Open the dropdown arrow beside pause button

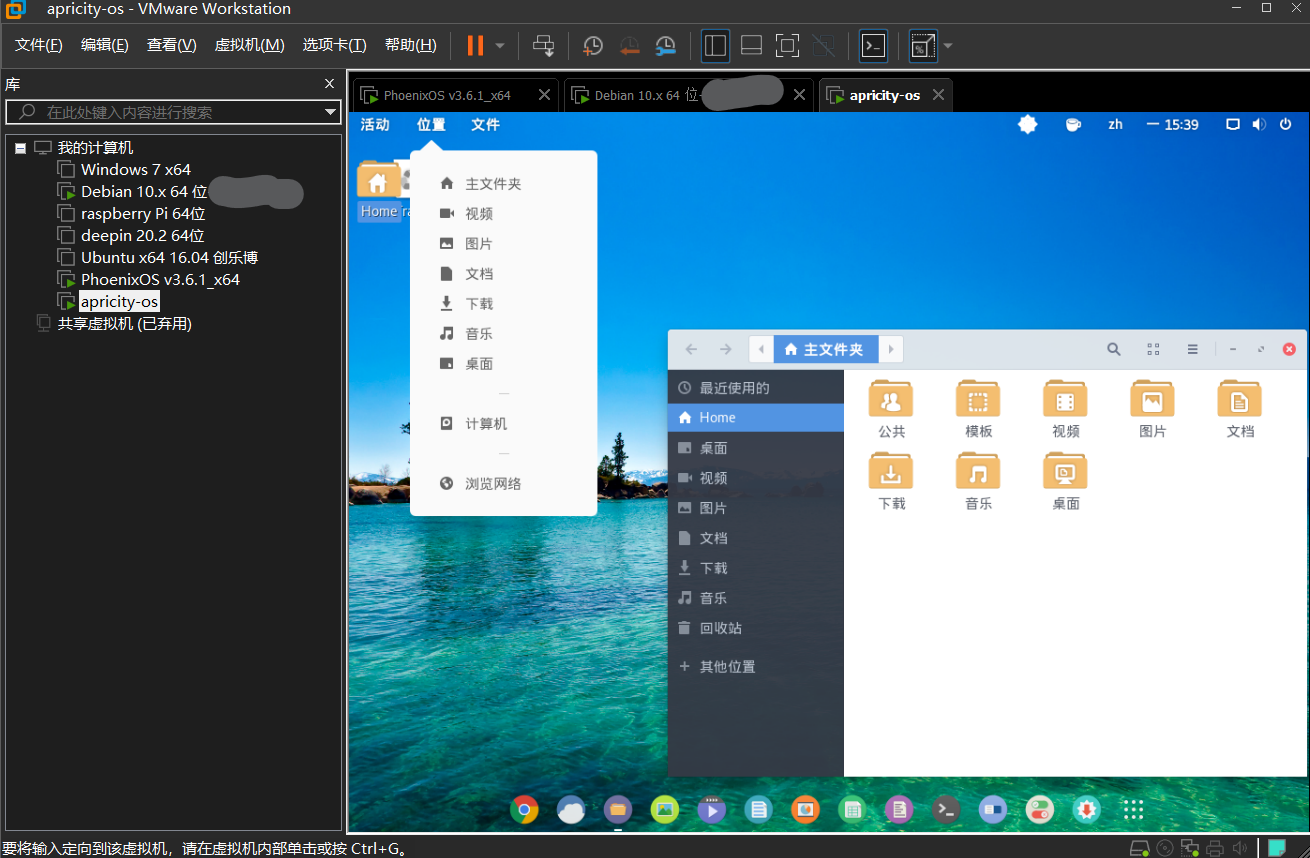point(500,46)
